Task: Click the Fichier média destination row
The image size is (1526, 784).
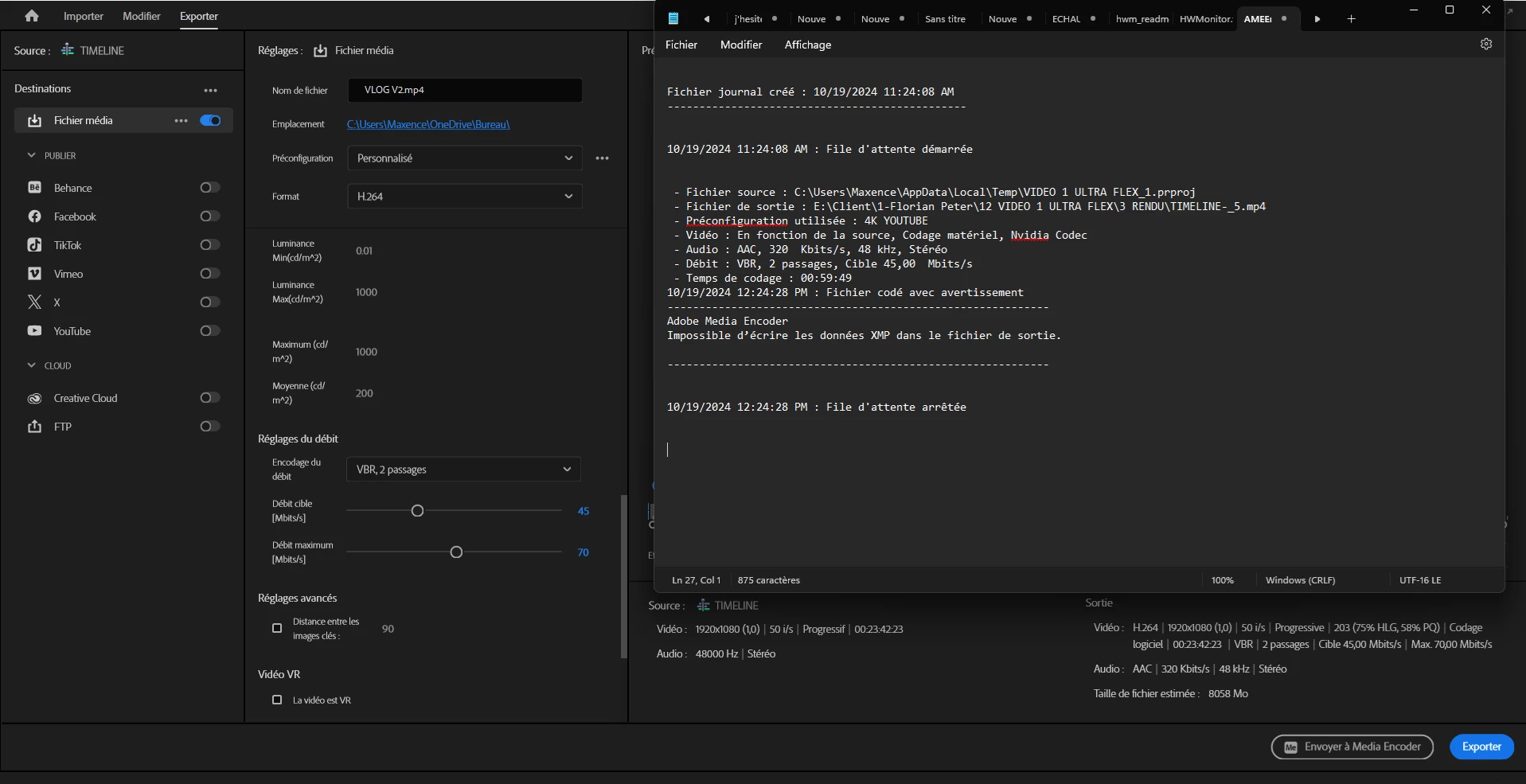Action: [123, 120]
